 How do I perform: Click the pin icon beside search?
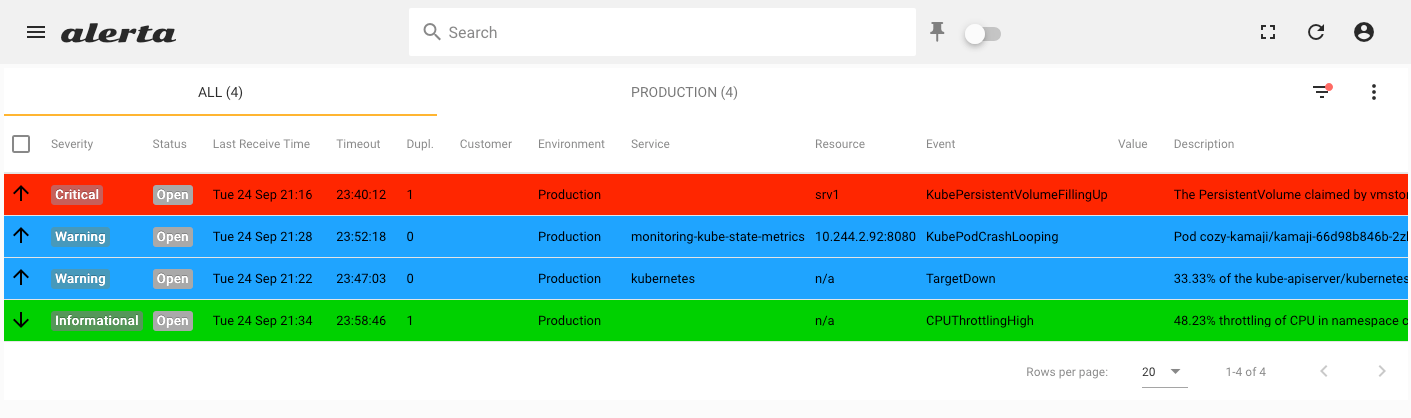pos(937,33)
